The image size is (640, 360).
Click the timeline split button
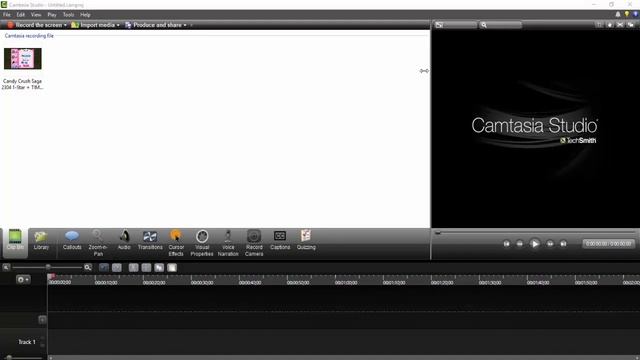tap(146, 268)
